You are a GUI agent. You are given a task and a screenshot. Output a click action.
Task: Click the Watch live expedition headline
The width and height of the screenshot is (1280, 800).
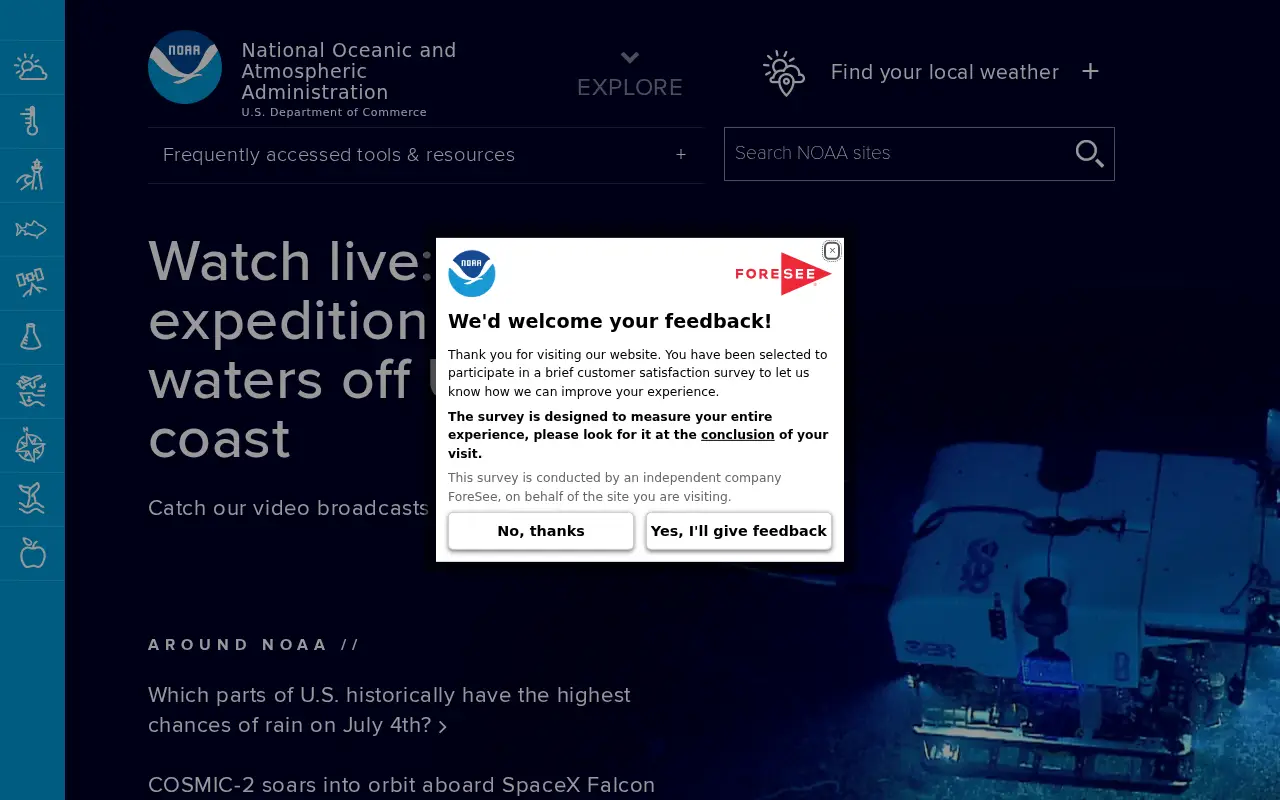(x=291, y=349)
